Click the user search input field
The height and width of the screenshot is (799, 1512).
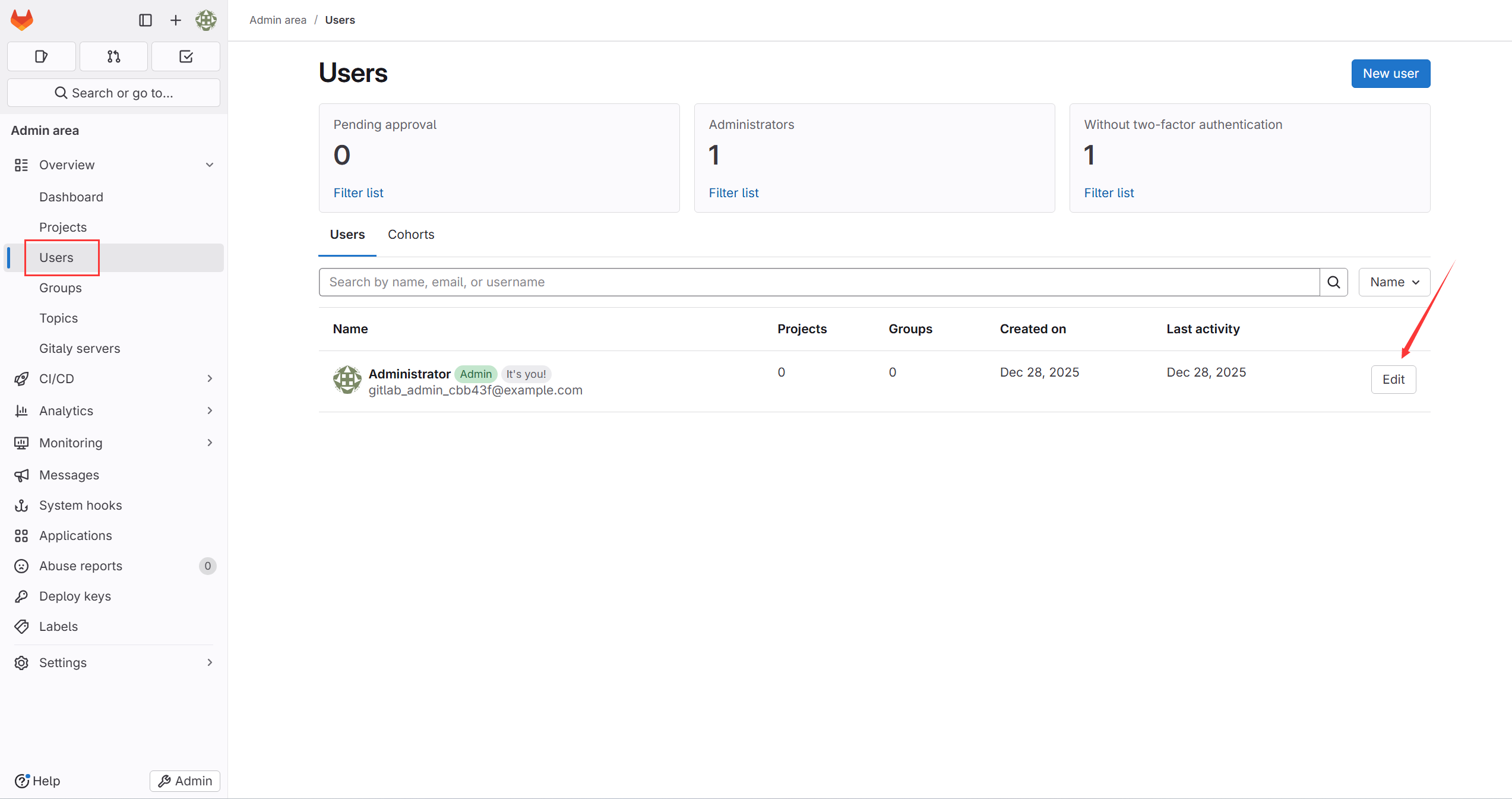[x=818, y=282]
